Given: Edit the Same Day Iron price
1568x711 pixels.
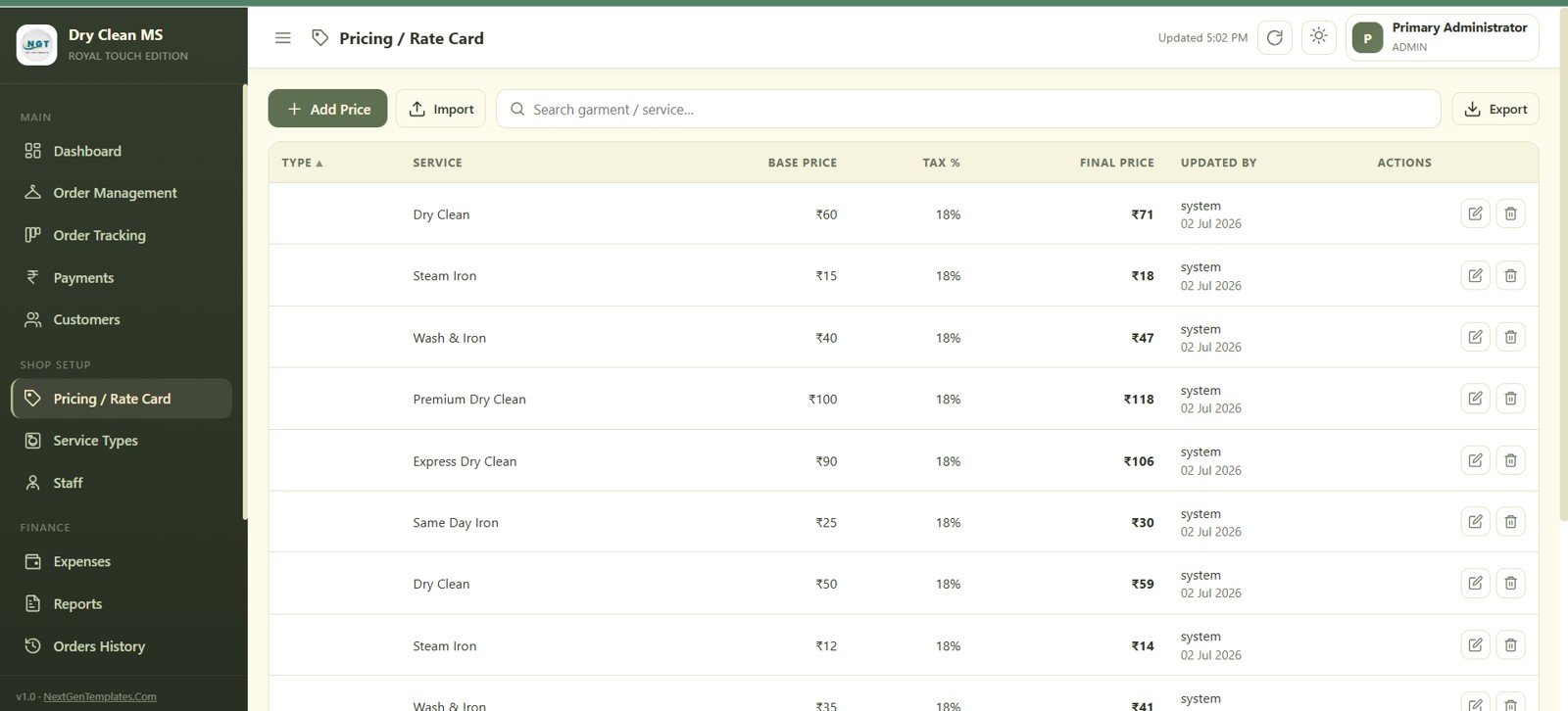Looking at the screenshot, I should (1475, 522).
